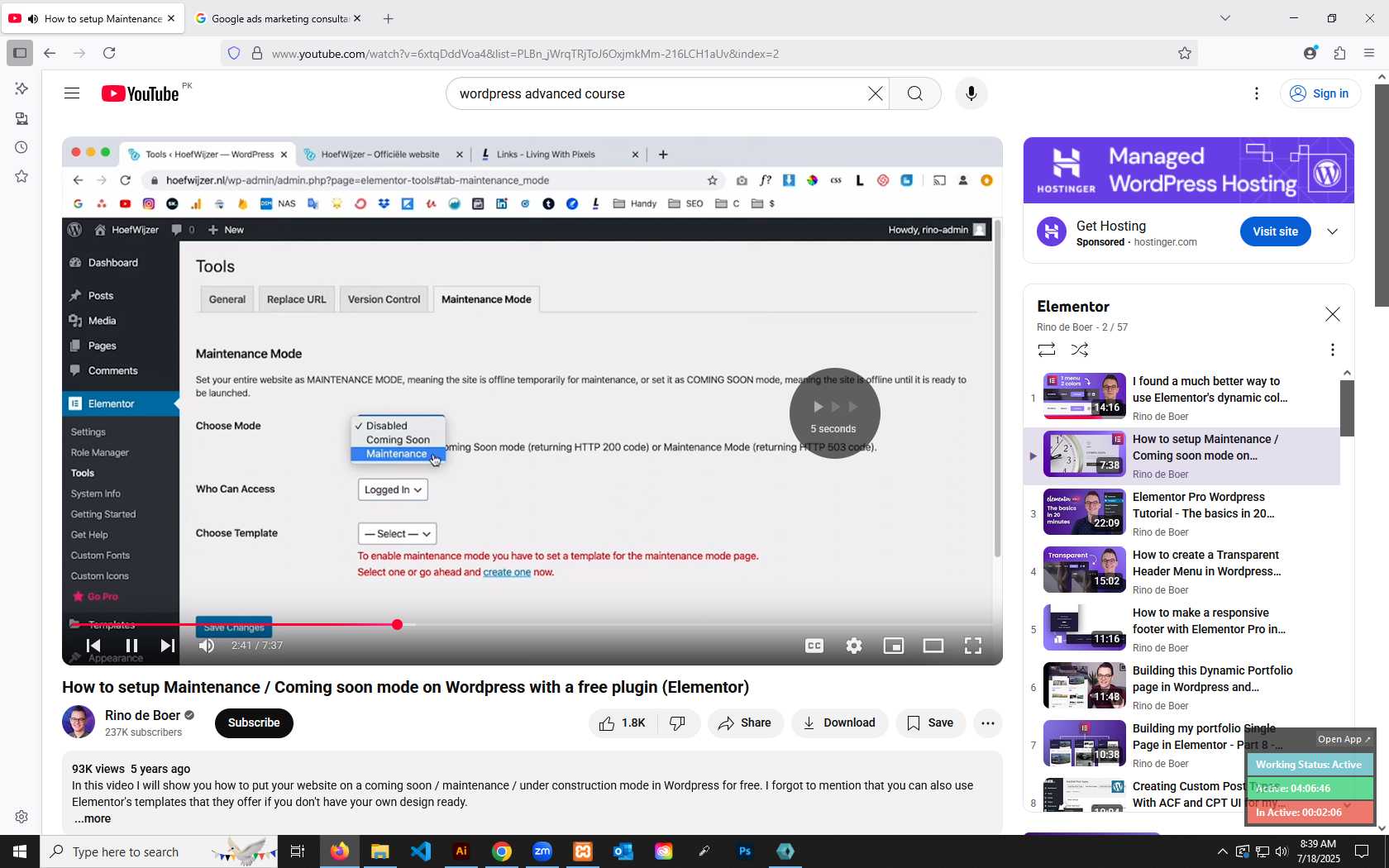
Task: Sign in to YouTube
Action: (1320, 93)
